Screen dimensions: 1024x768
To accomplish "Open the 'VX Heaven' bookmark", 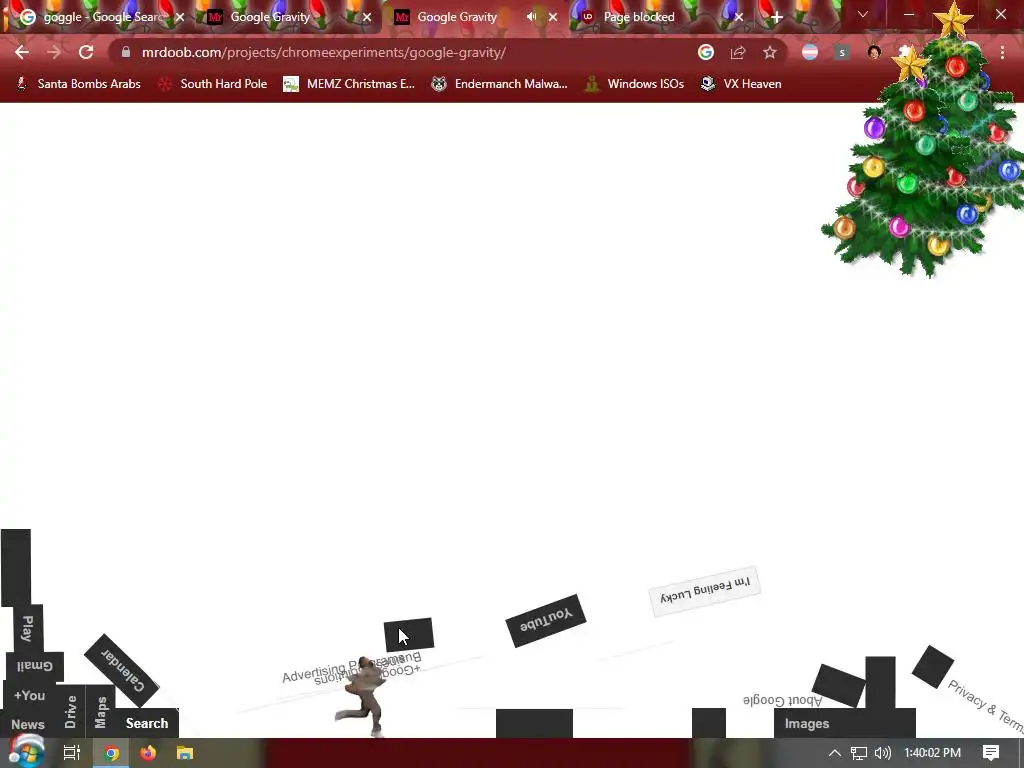I will [x=741, y=84].
